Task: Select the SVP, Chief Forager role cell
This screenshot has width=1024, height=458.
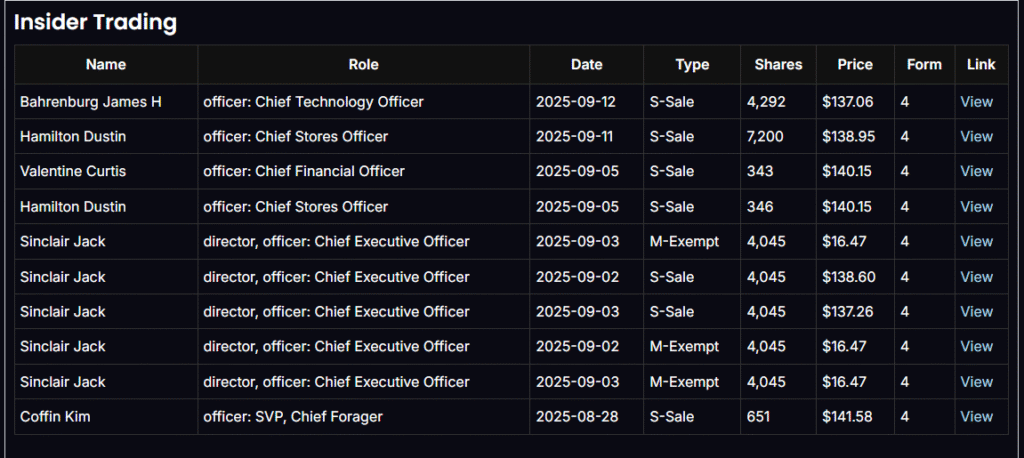Action: (x=293, y=416)
